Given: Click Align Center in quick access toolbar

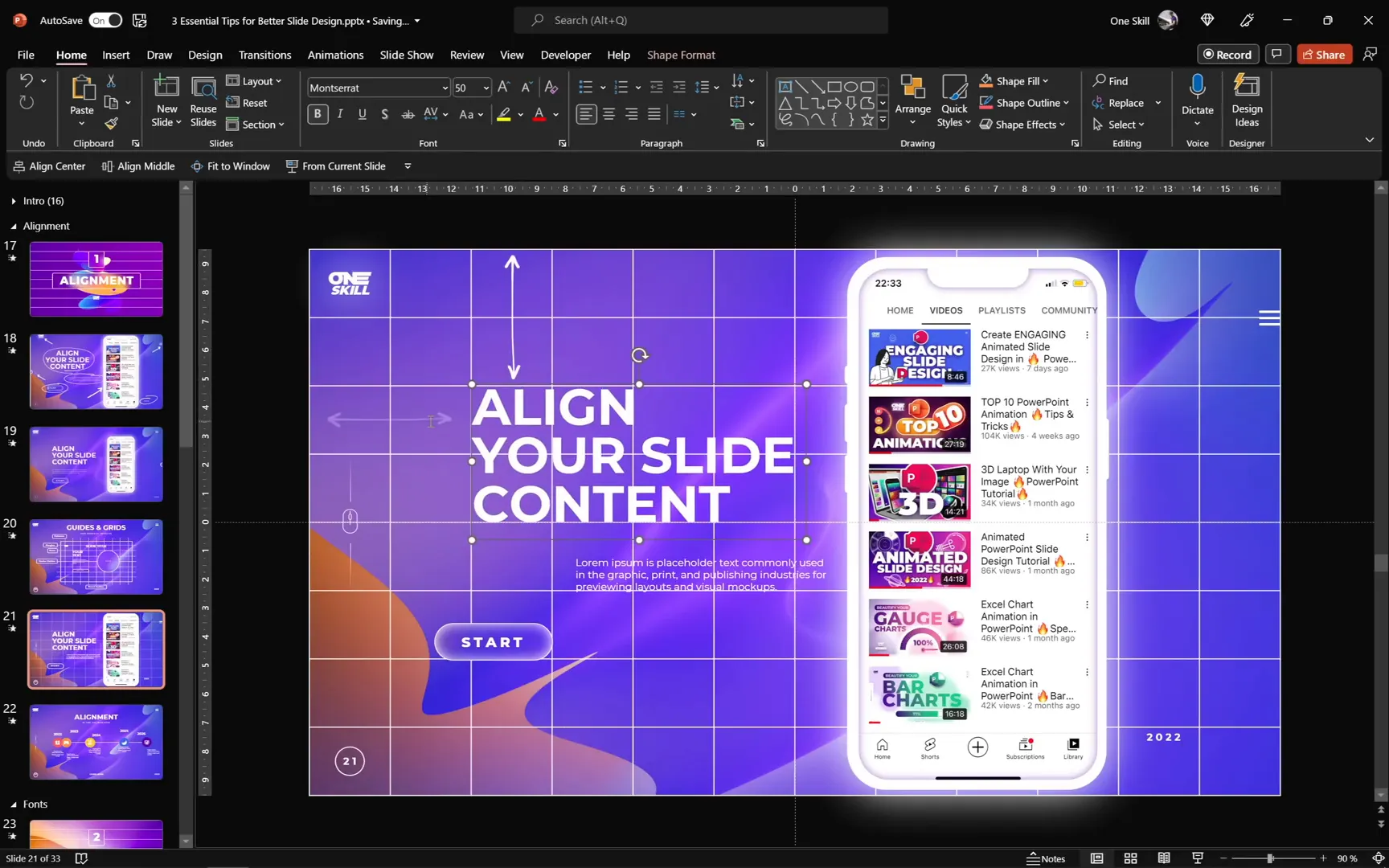Looking at the screenshot, I should [49, 166].
